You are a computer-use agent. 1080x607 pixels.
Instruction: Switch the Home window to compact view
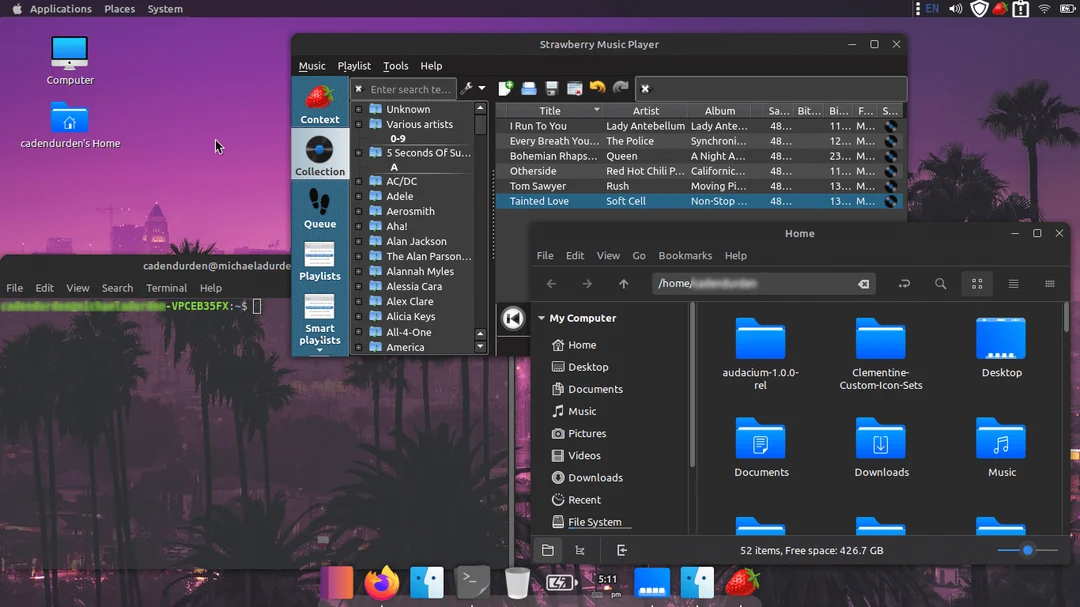(x=1049, y=284)
